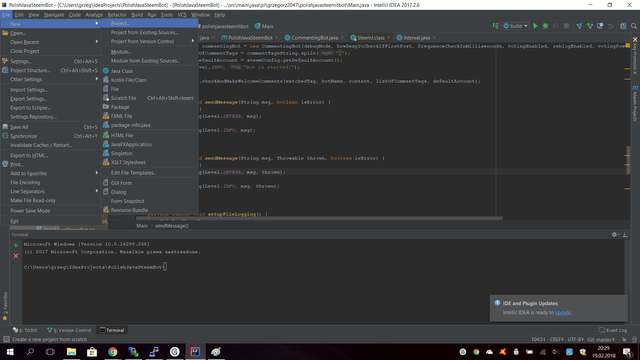640x360 pixels.
Task: Open the Key Promoter X side panel
Action: pos(635,56)
